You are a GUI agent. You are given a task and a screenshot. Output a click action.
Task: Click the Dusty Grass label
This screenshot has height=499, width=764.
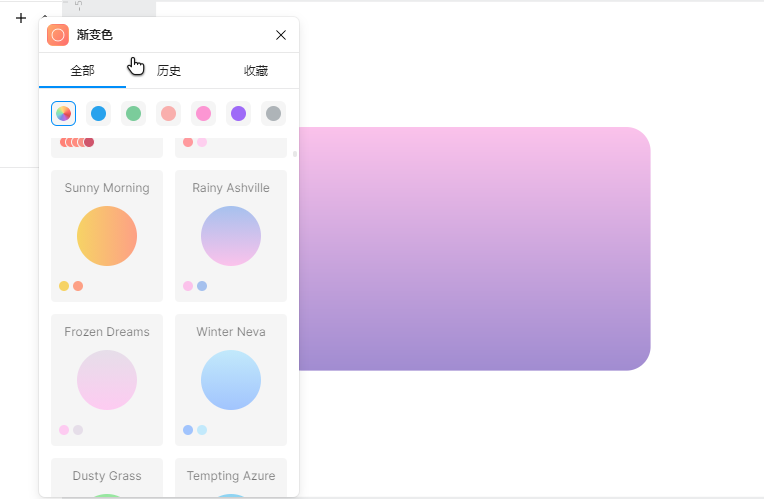click(x=107, y=476)
